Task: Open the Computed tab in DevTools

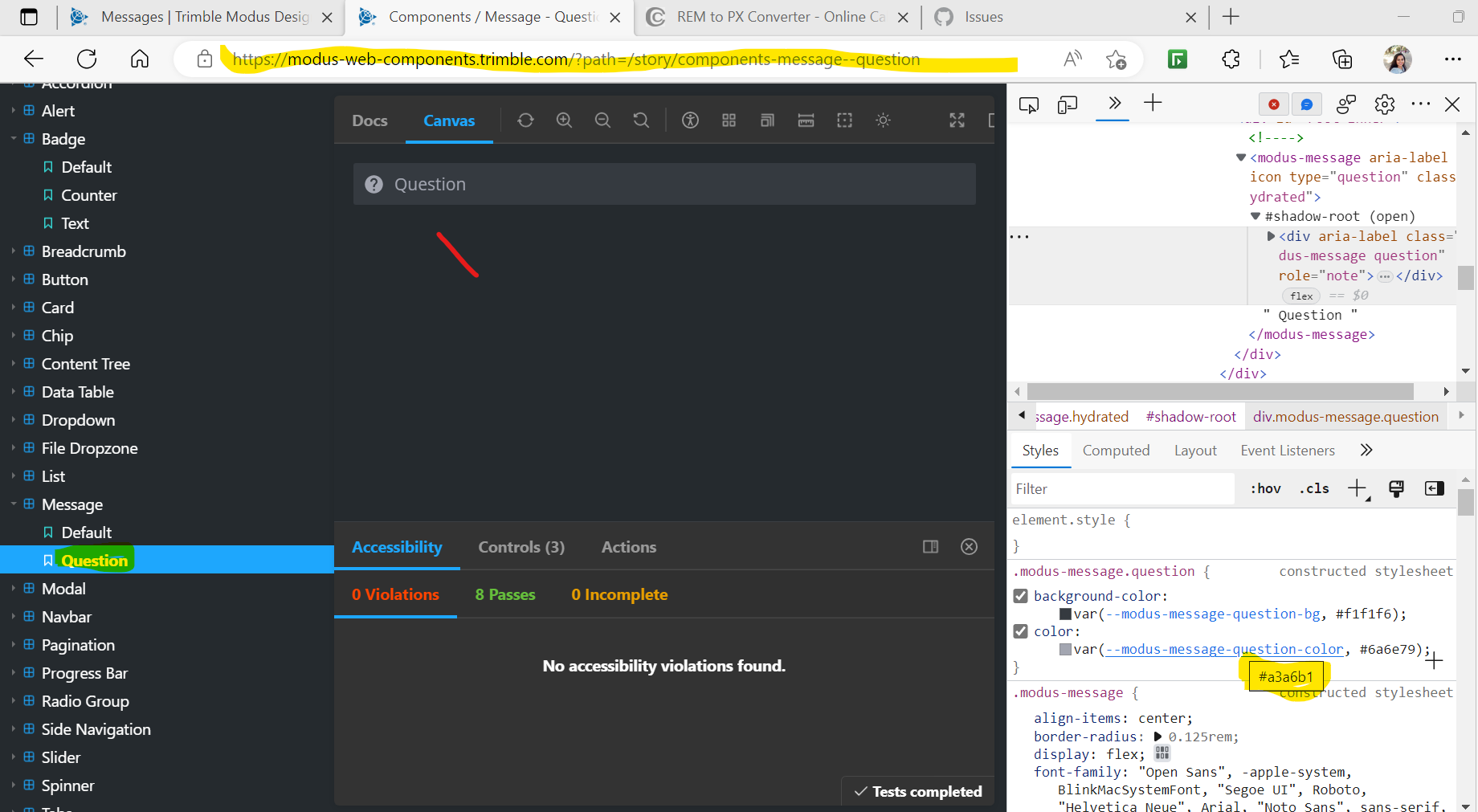Action: [x=1116, y=451]
